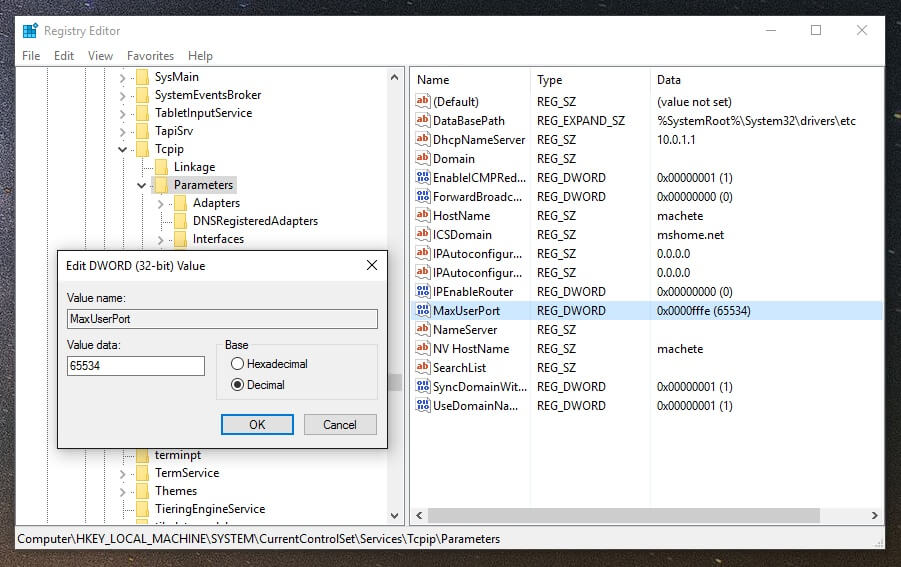This screenshot has height=567, width=901.
Task: Click the 0x0000fffe (65534) data cell
Action: click(703, 311)
